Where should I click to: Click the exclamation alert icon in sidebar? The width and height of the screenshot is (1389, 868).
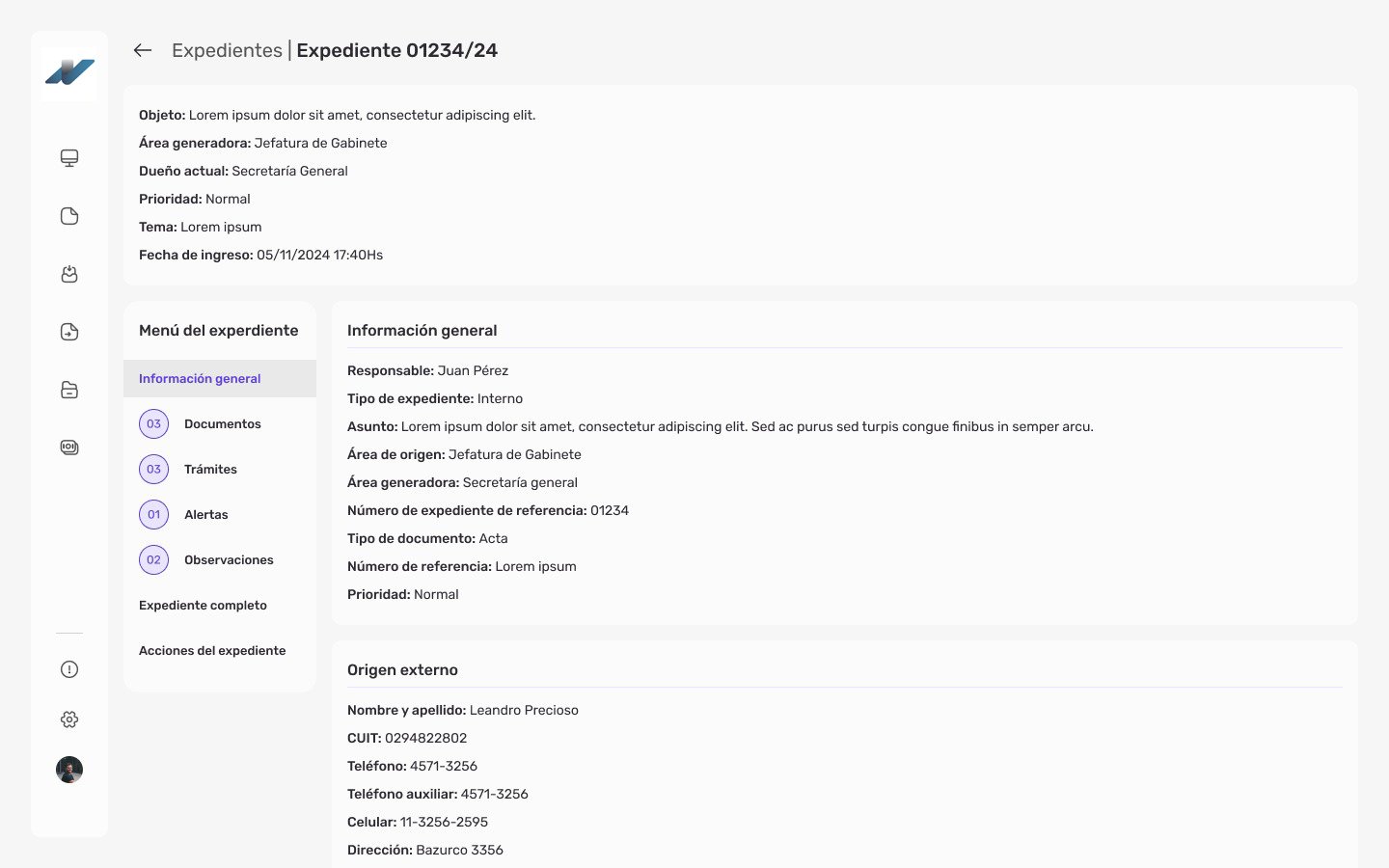coord(69,669)
